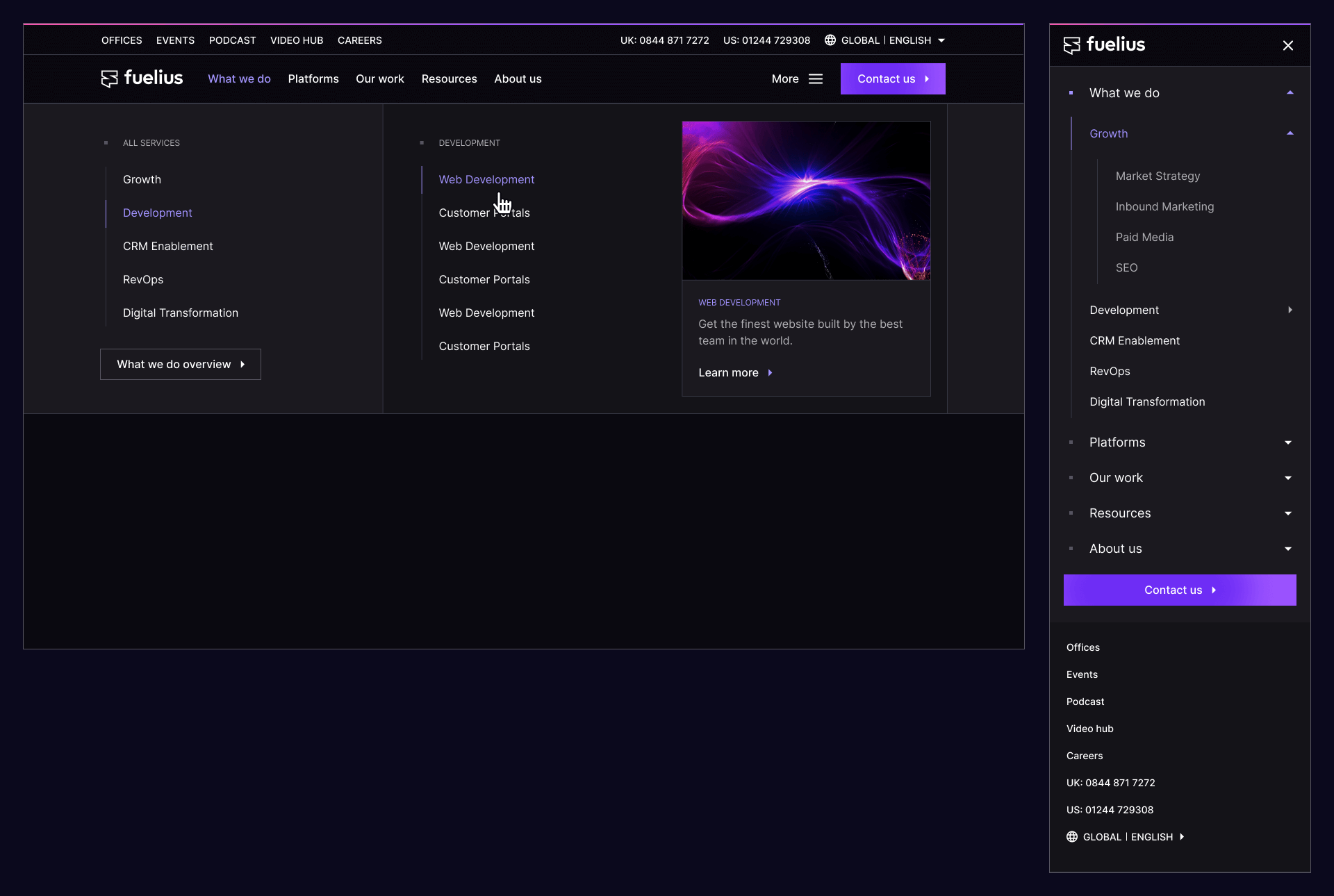This screenshot has height=896, width=1334.
Task: Click the arrow in What we do overview button
Action: pyautogui.click(x=242, y=365)
